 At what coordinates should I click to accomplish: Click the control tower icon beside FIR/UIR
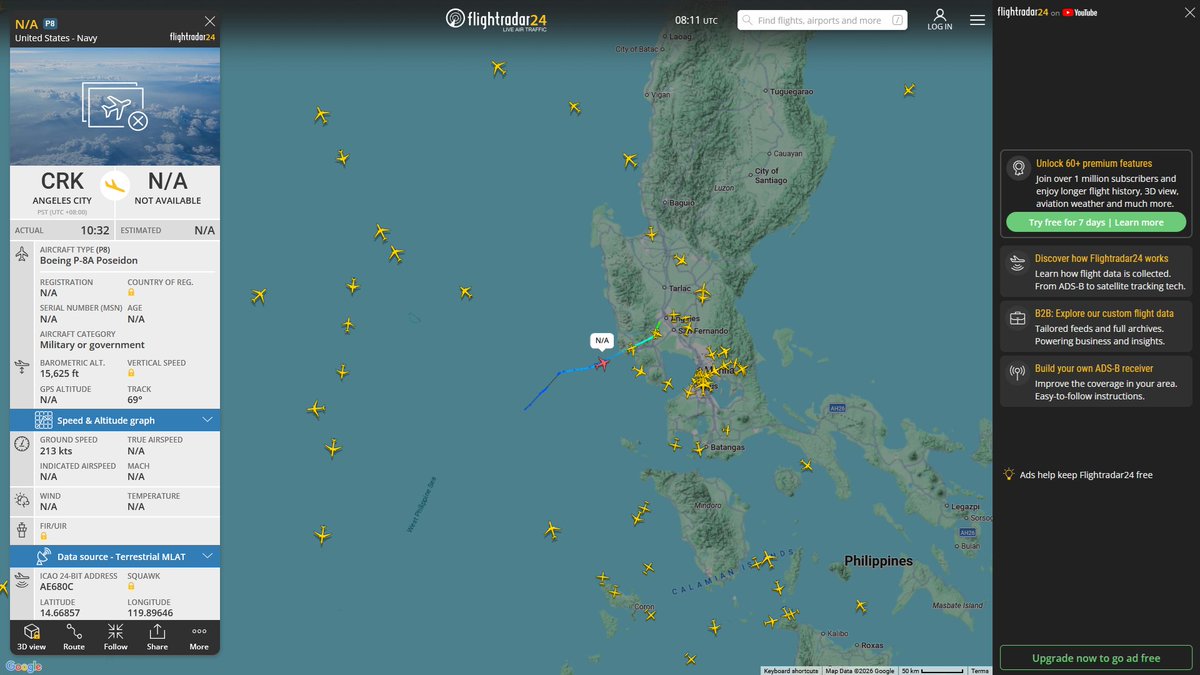click(x=22, y=530)
